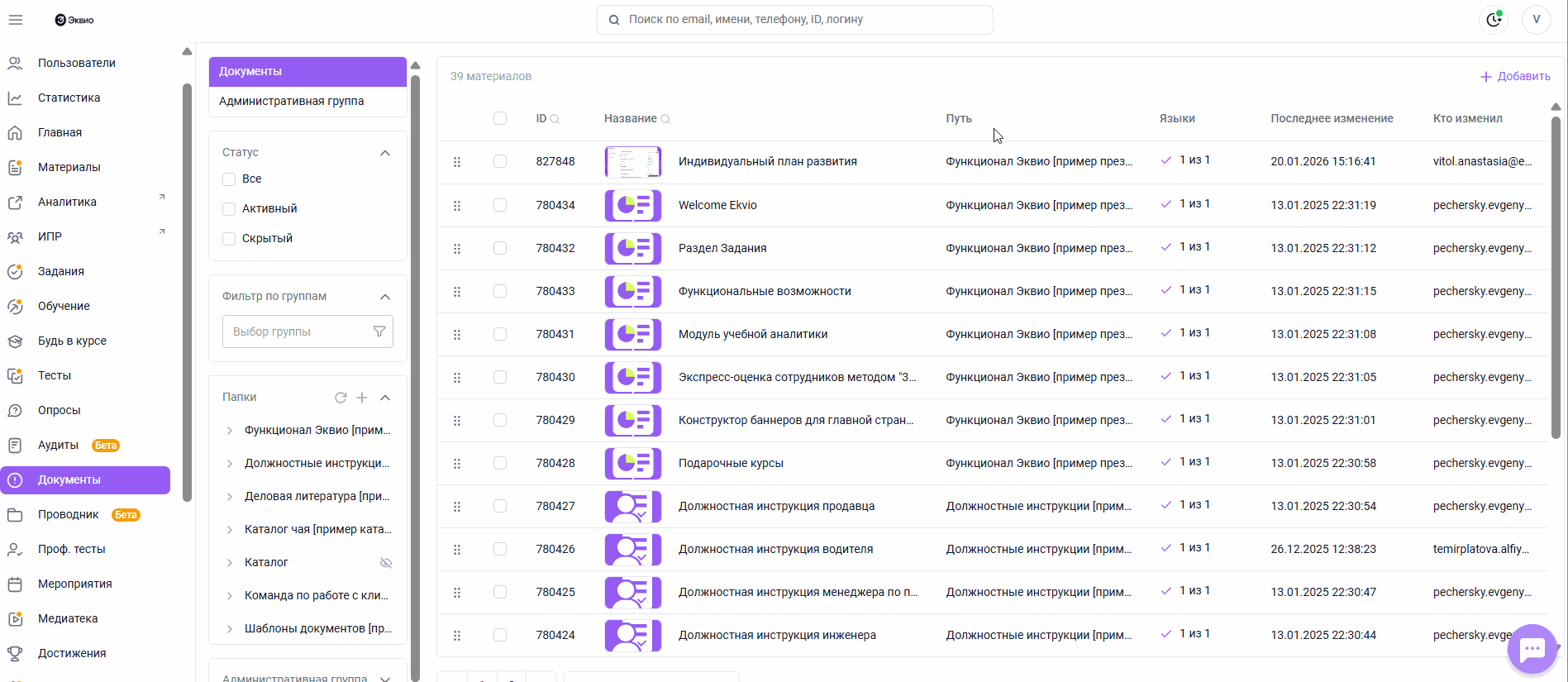Toggle hidden eye icon on Каталог folder
The image size is (1568, 682).
click(385, 563)
